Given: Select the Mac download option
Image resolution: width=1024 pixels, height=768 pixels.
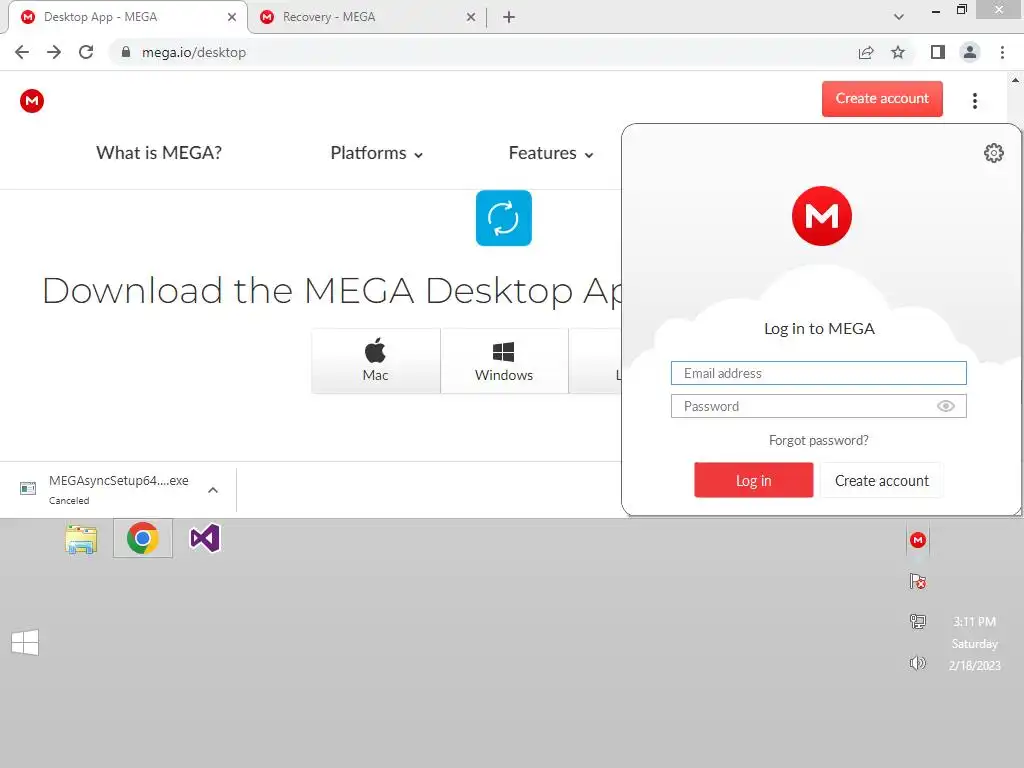Looking at the screenshot, I should coord(376,361).
